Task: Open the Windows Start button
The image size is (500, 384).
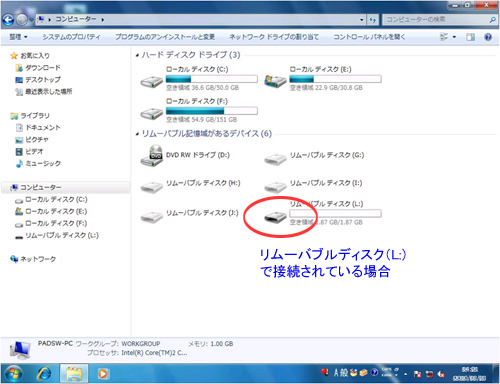Action: [14, 374]
